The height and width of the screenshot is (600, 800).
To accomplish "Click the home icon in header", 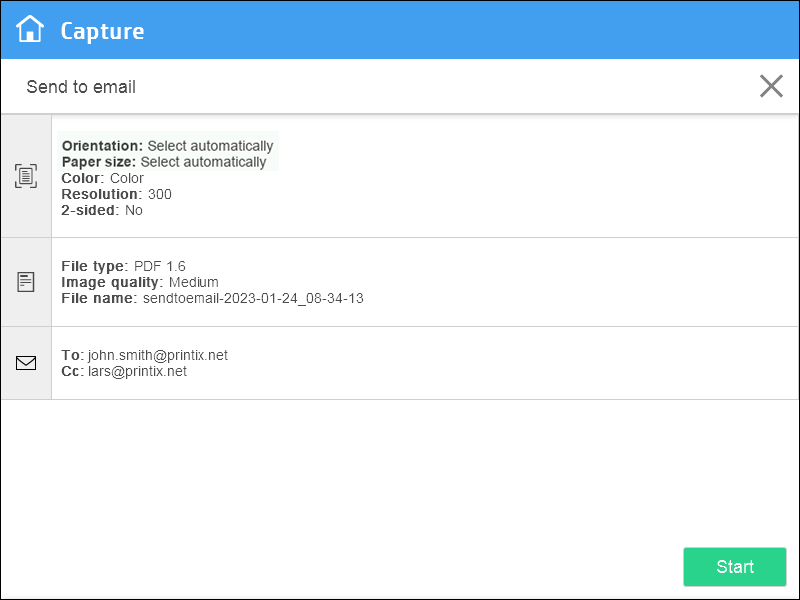I will [30, 30].
